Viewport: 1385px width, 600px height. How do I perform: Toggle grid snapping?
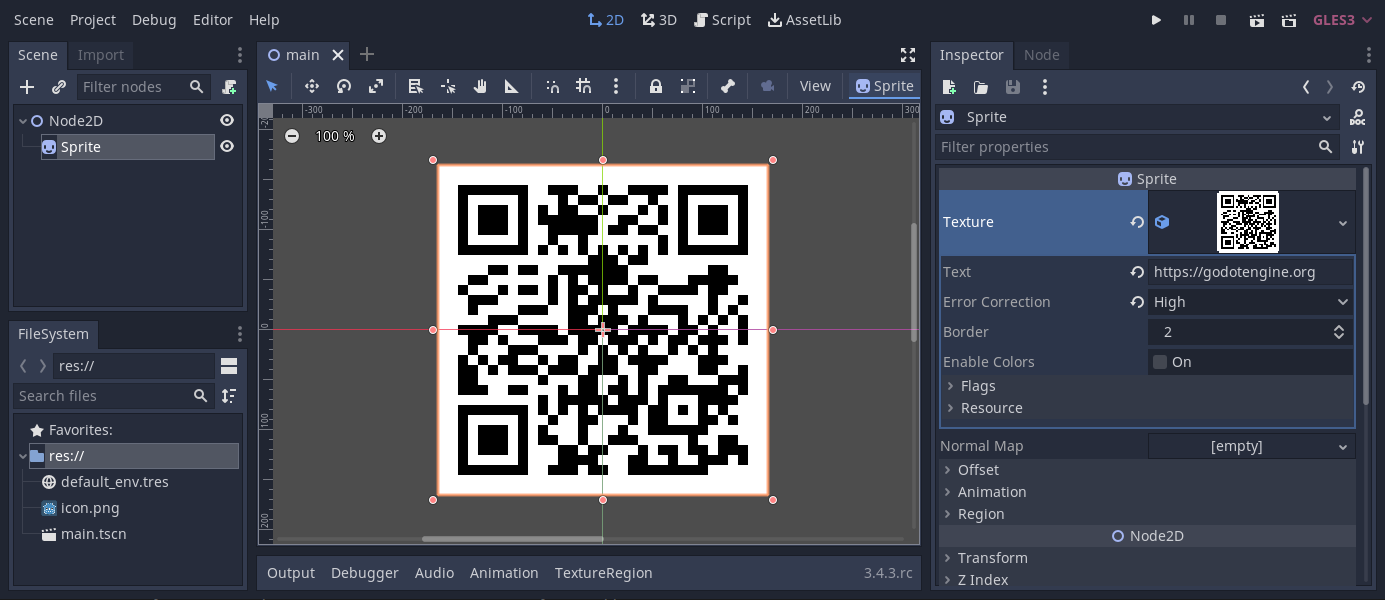(584, 86)
